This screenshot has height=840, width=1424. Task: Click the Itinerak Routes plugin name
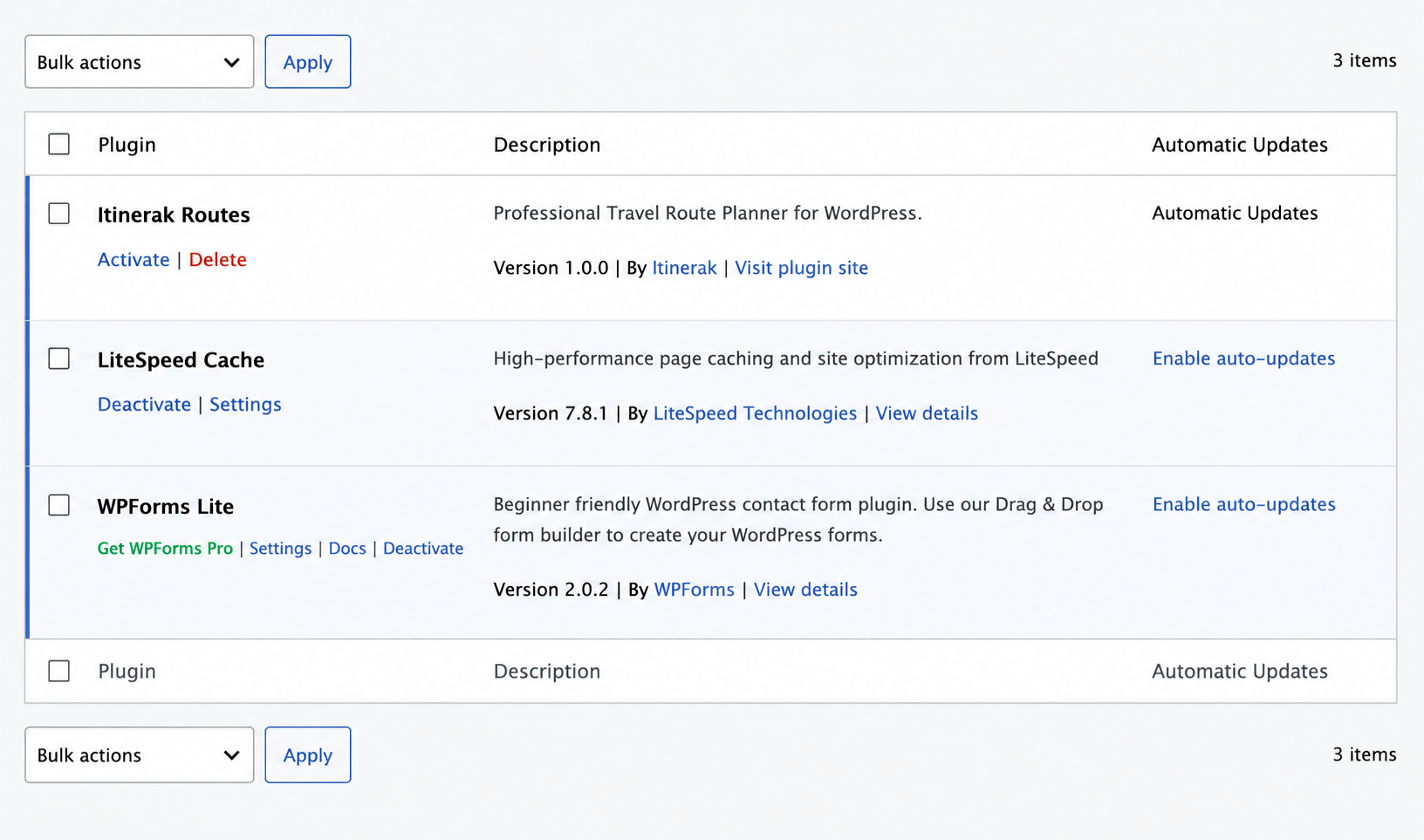(174, 215)
